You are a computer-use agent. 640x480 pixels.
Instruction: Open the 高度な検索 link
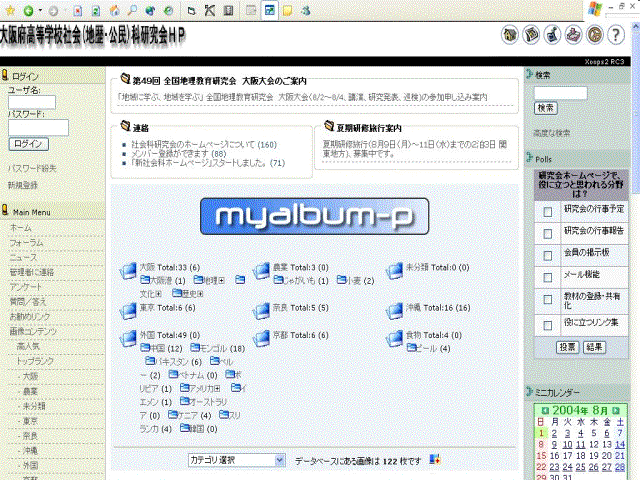[552, 133]
